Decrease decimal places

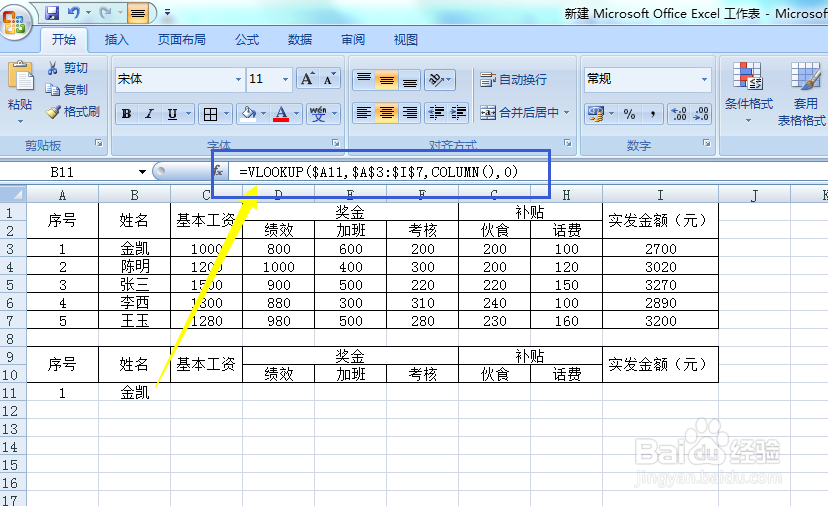coord(701,114)
